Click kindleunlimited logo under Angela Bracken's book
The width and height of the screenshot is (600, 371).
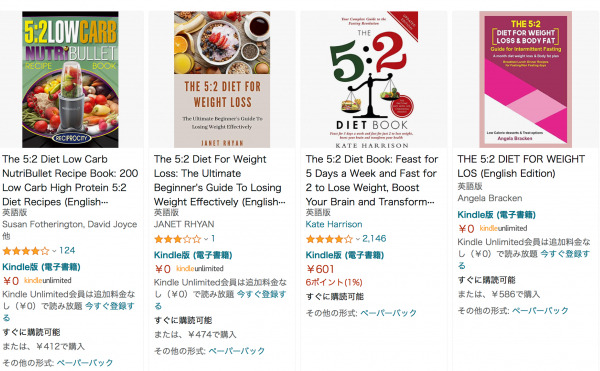[x=503, y=228]
